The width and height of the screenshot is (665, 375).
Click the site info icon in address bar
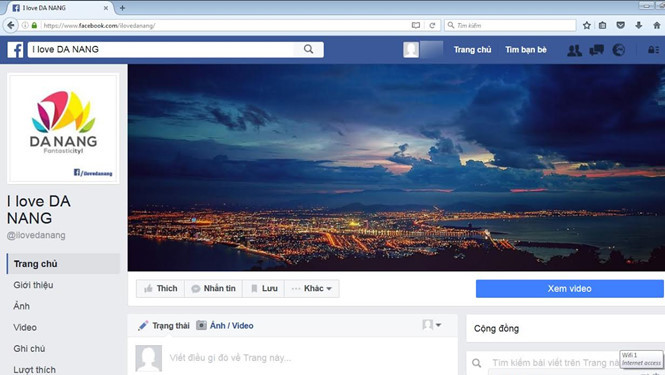tap(25, 25)
